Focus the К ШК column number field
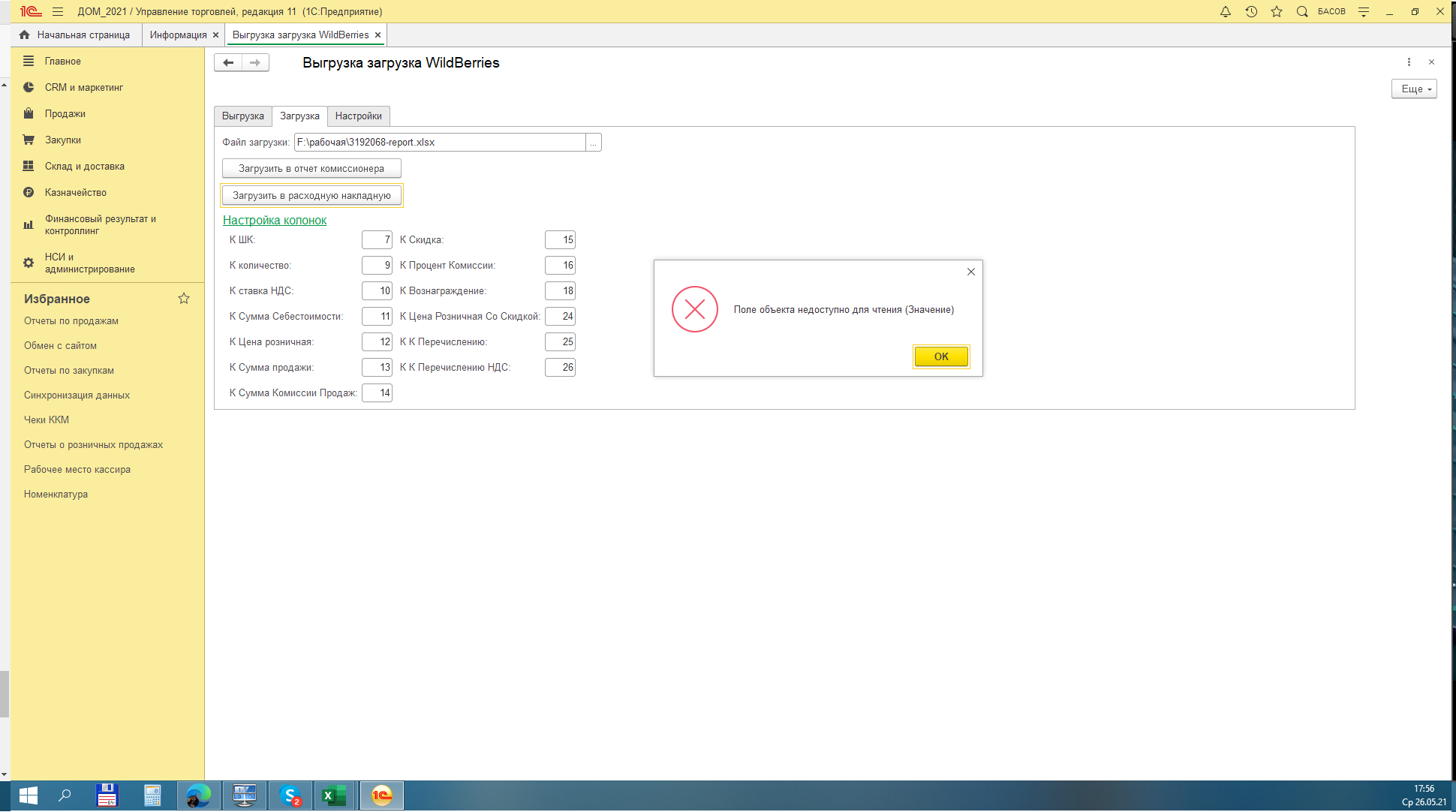The width and height of the screenshot is (1456, 812). (x=377, y=240)
